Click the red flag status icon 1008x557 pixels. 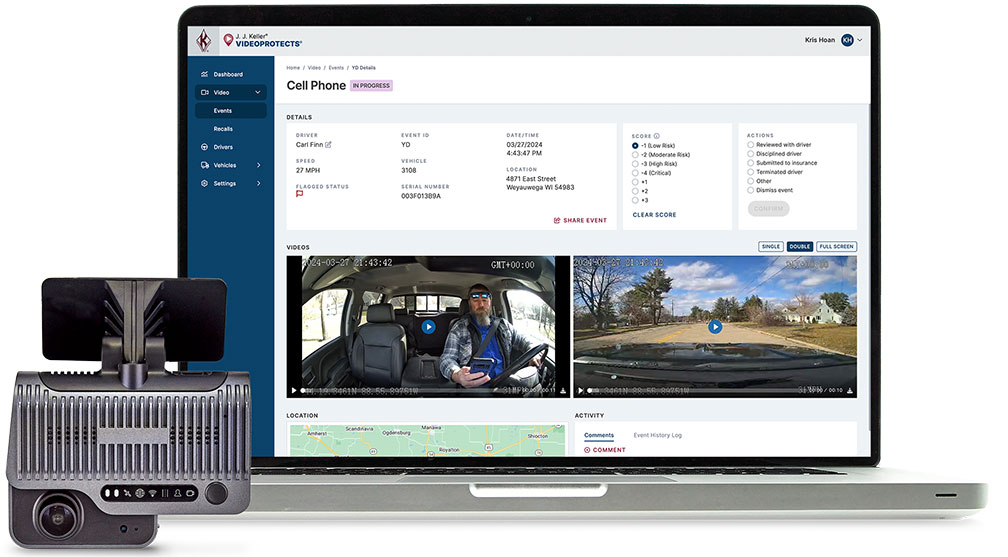(x=300, y=194)
